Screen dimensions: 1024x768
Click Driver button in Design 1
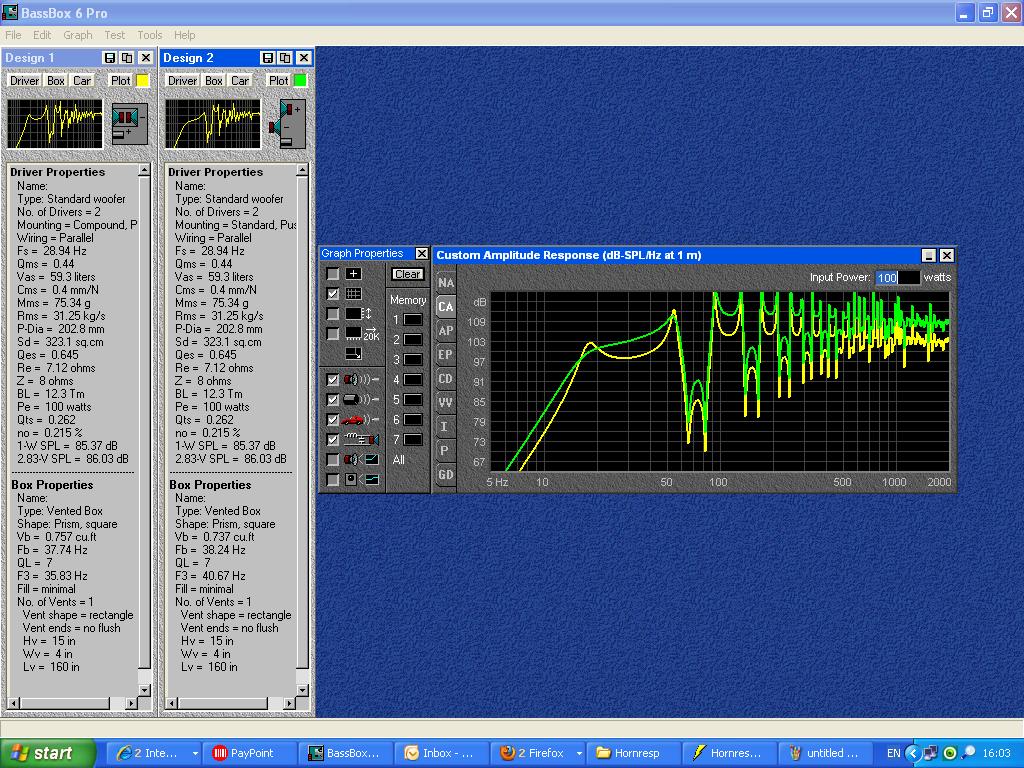click(25, 80)
